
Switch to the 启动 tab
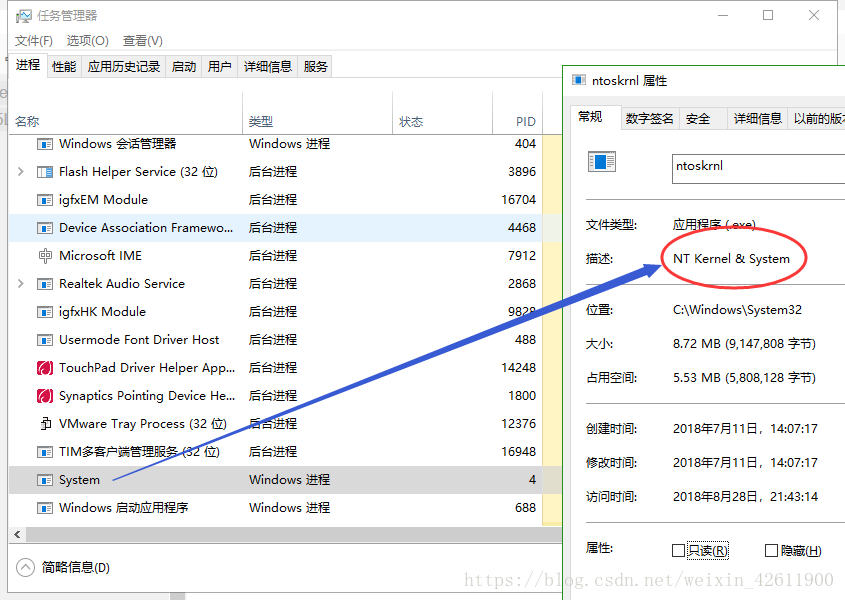(184, 67)
